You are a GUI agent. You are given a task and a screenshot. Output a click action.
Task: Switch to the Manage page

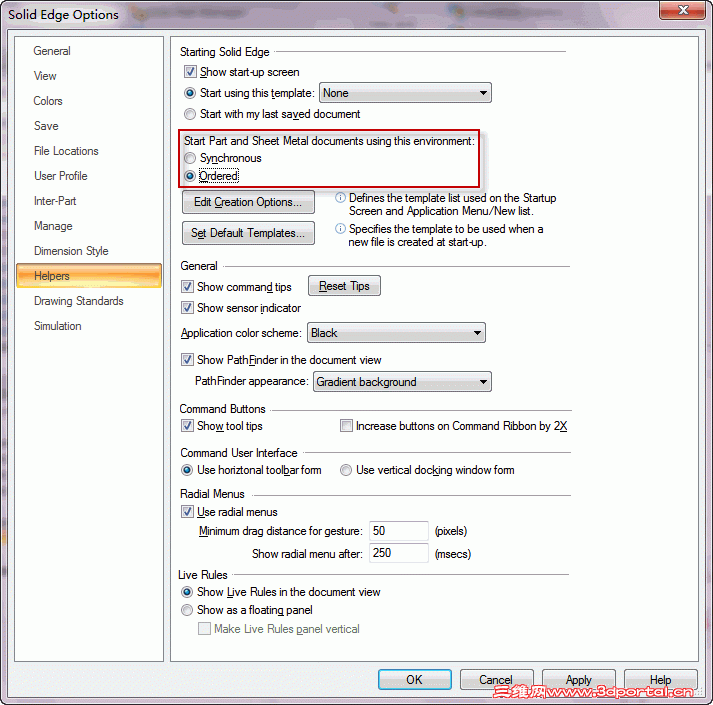point(53,226)
